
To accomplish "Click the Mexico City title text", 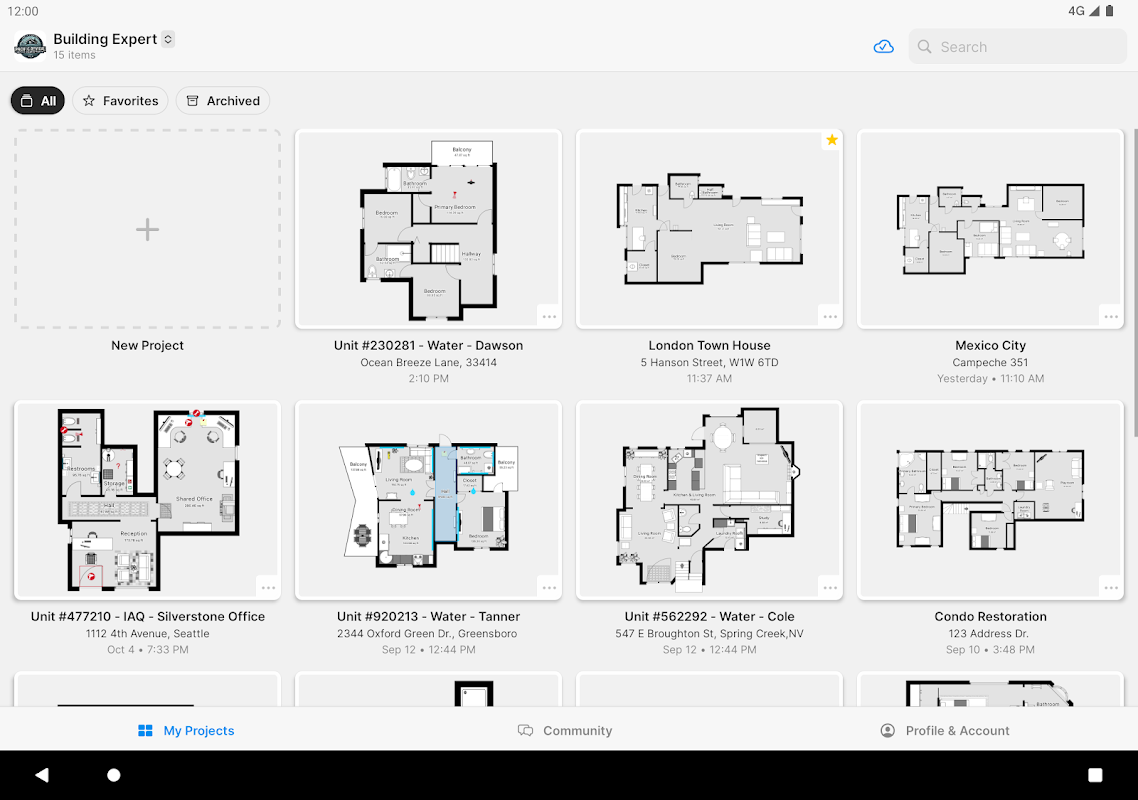I will [990, 346].
